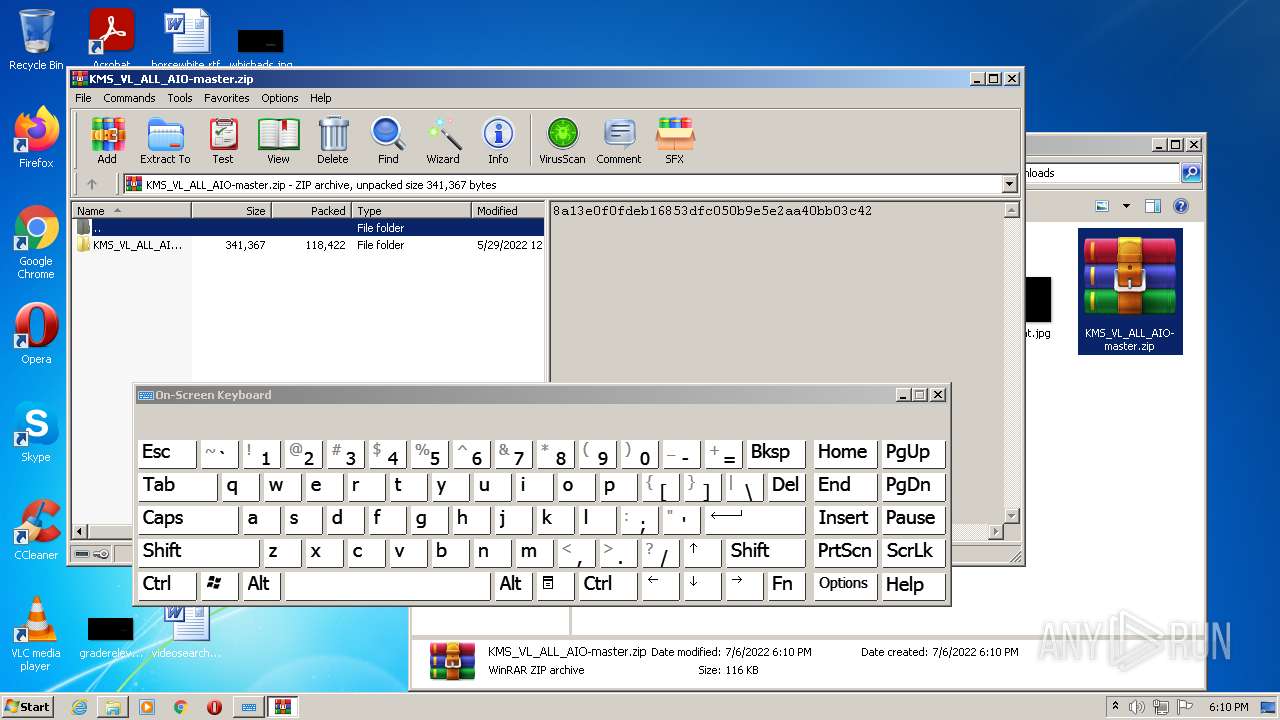Click the context menu key on keyboard
This screenshot has width=1280, height=720.
tap(555, 585)
